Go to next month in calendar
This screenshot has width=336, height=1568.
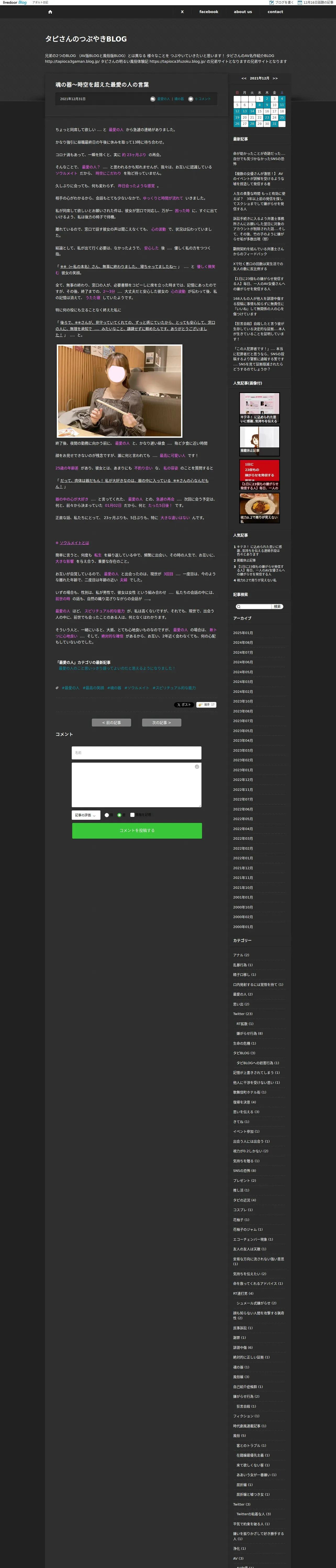(x=275, y=78)
